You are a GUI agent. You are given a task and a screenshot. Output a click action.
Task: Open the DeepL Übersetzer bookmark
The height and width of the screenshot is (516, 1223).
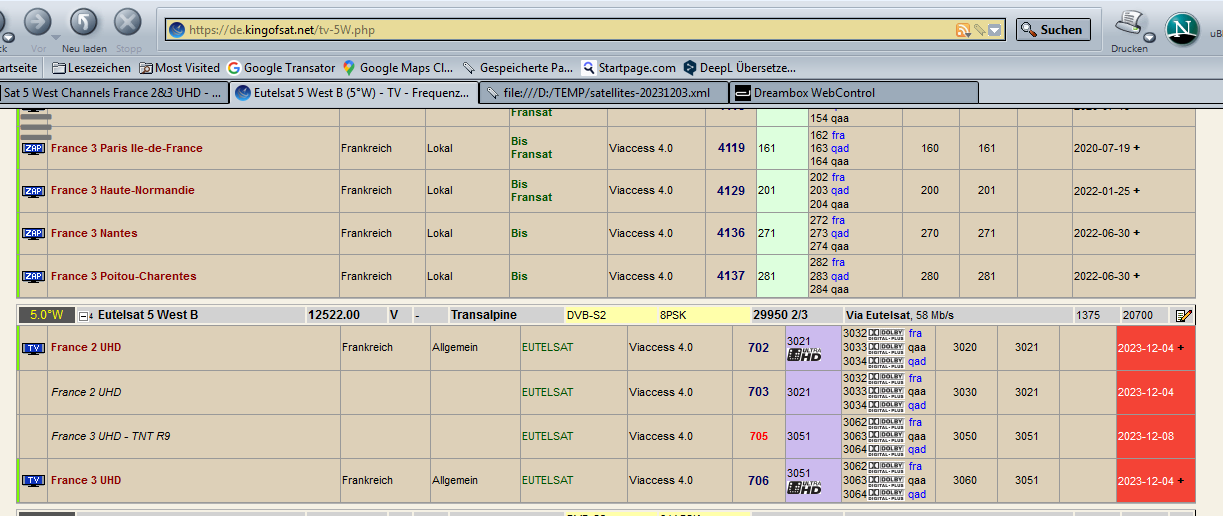click(739, 68)
